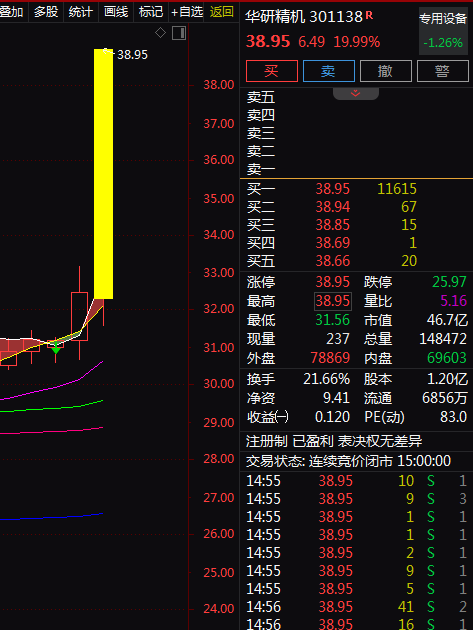Click the 30.00 price axis label
Viewport: 473px width, 630px height.
tap(219, 384)
